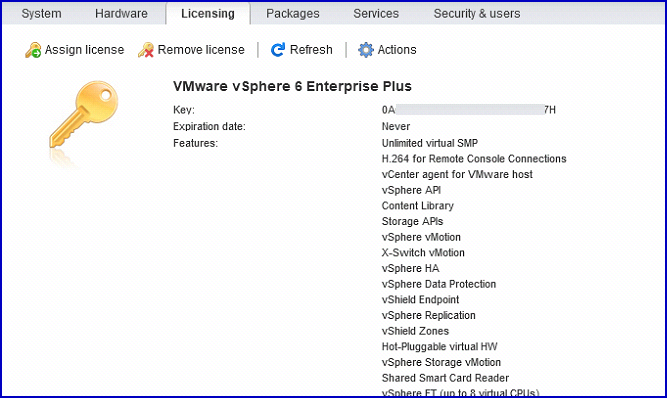Click the 'Key:' label
667x398 pixels.
click(184, 110)
